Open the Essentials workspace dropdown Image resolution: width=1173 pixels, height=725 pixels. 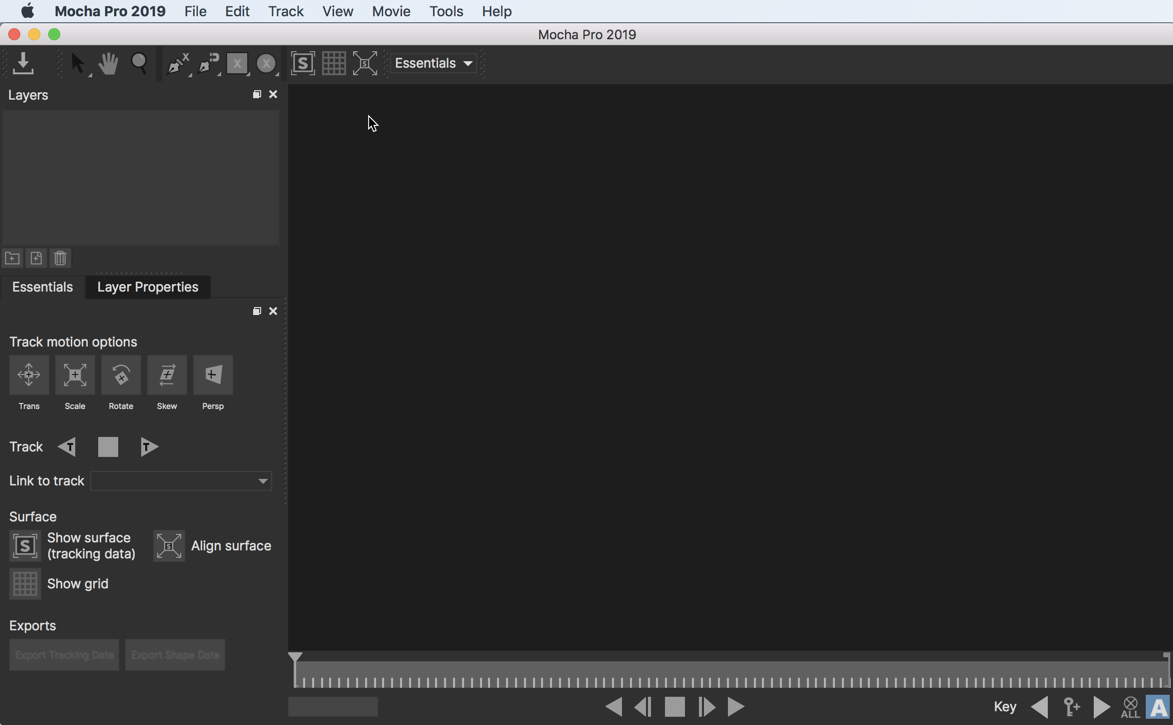coord(434,64)
